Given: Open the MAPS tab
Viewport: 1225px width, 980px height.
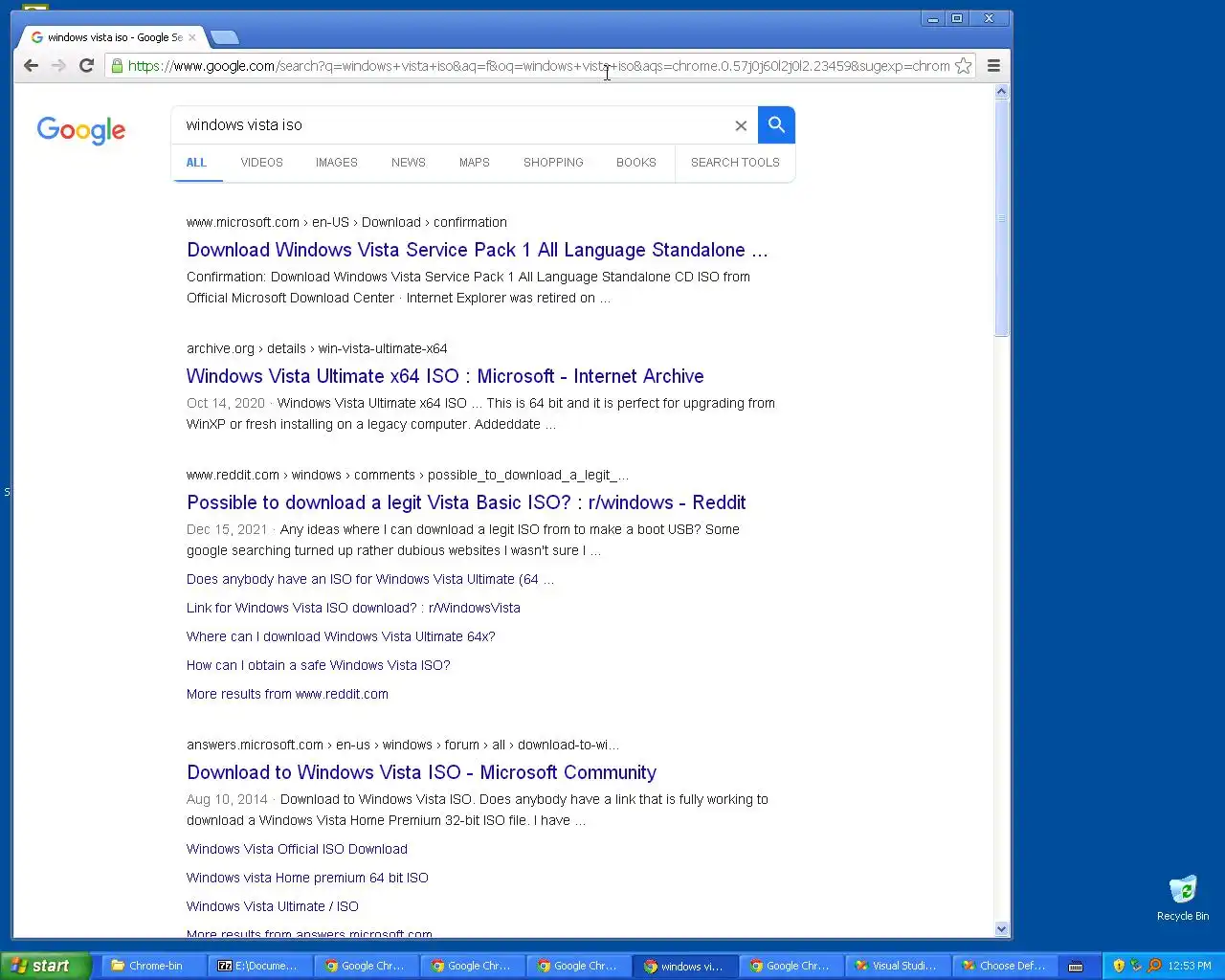Looking at the screenshot, I should click(474, 163).
